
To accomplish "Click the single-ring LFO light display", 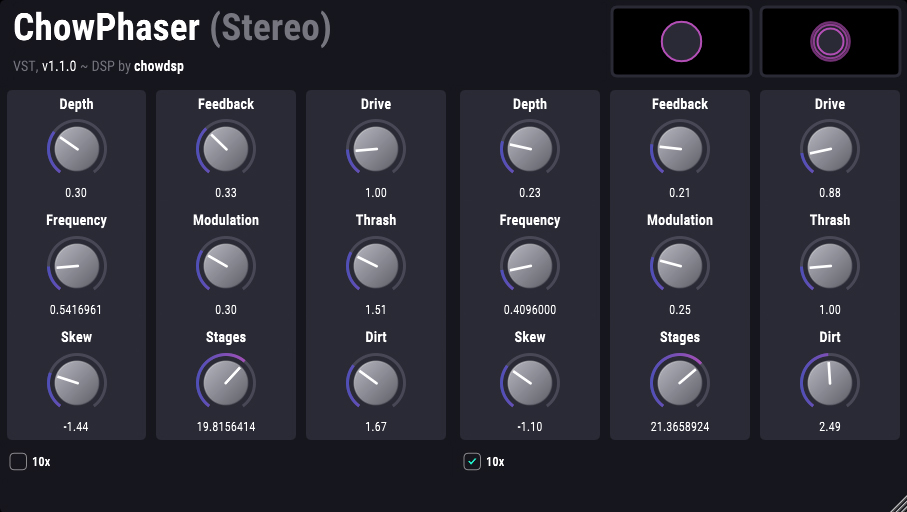I will tap(681, 42).
